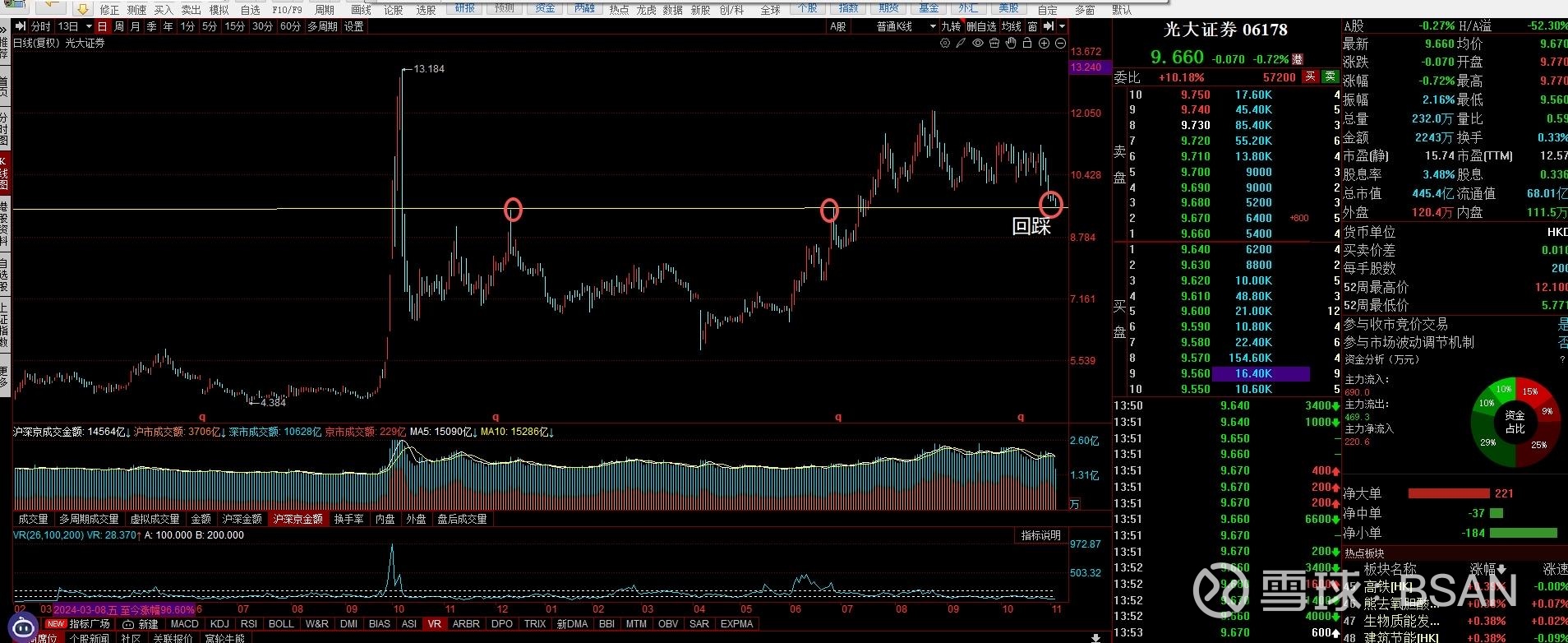Click the red 买 buy button
The width and height of the screenshot is (1568, 643).
click(1310, 76)
